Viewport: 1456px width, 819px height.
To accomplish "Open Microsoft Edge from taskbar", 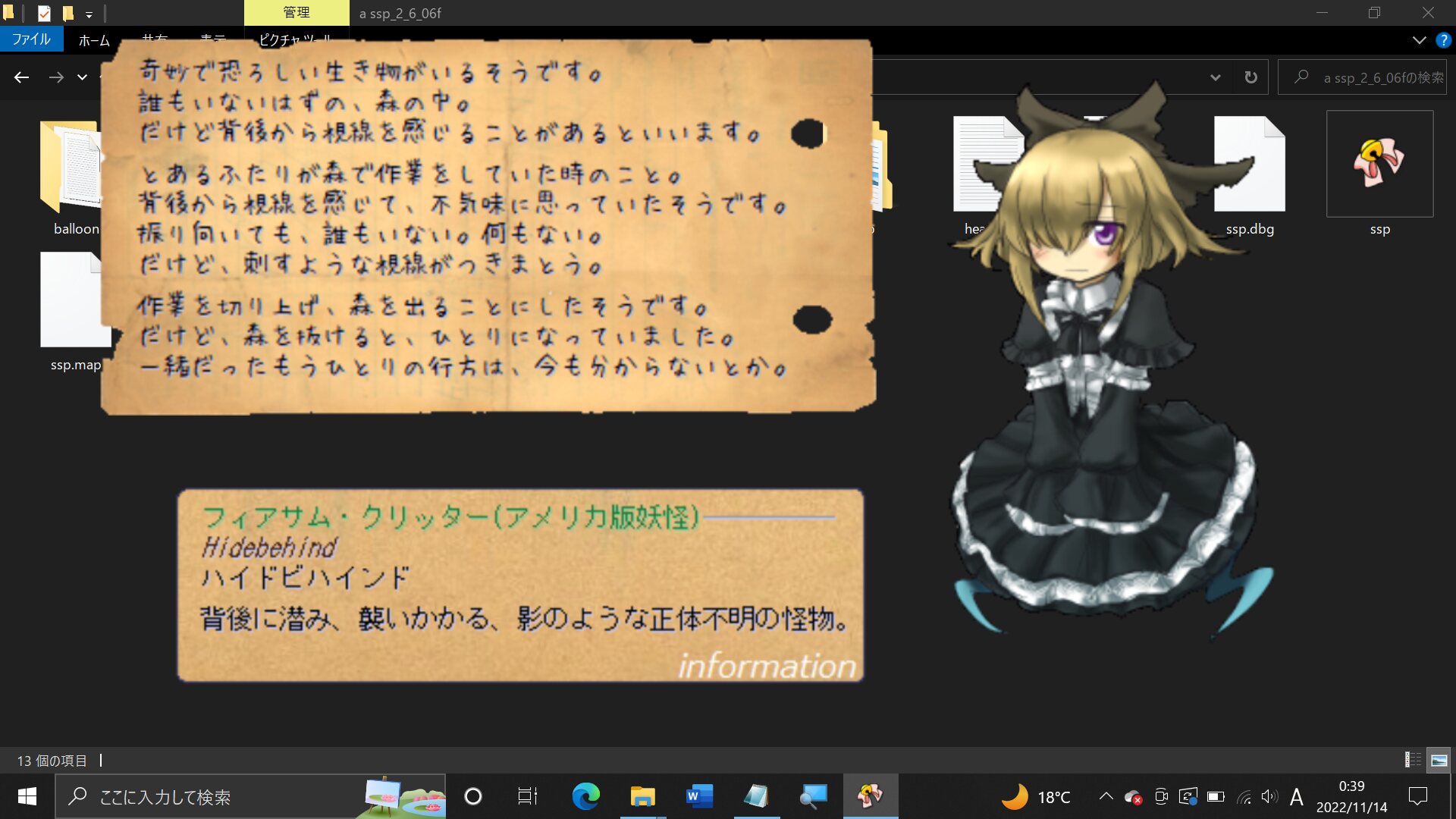I will (x=585, y=796).
